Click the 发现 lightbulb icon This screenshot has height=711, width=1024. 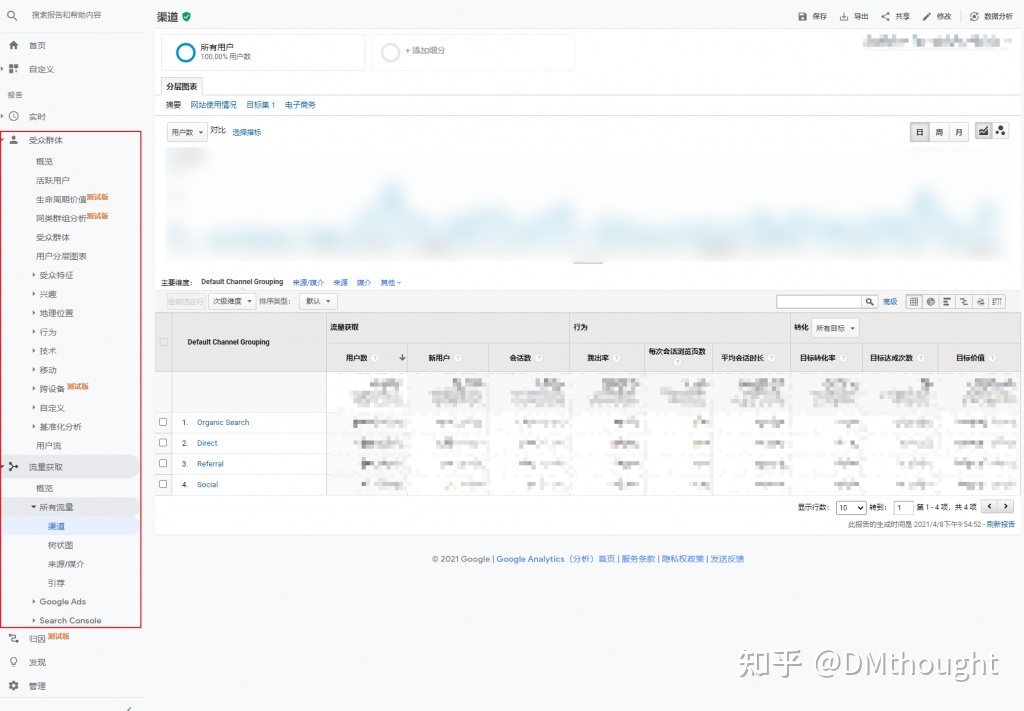13,662
